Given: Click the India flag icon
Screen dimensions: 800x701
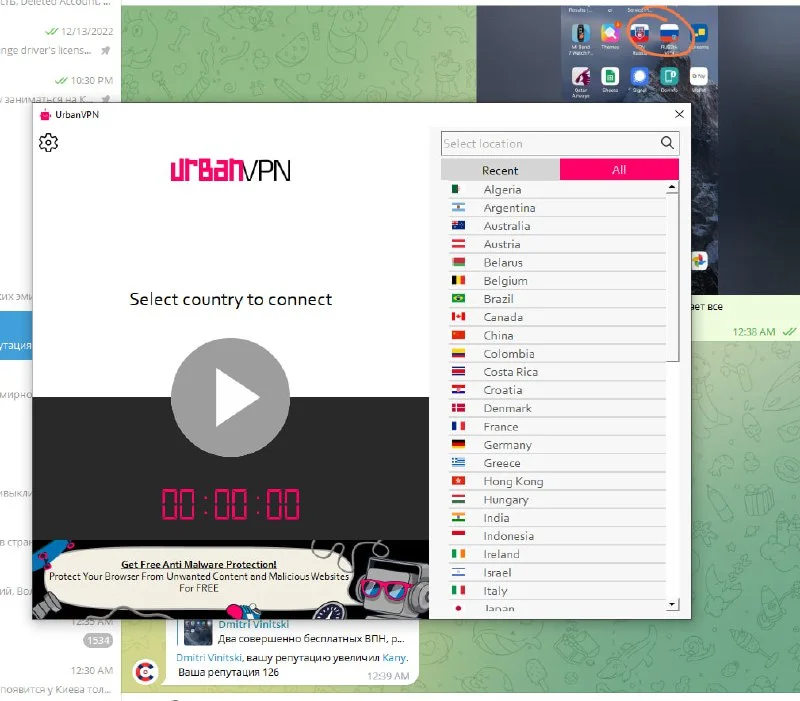Looking at the screenshot, I should (459, 518).
